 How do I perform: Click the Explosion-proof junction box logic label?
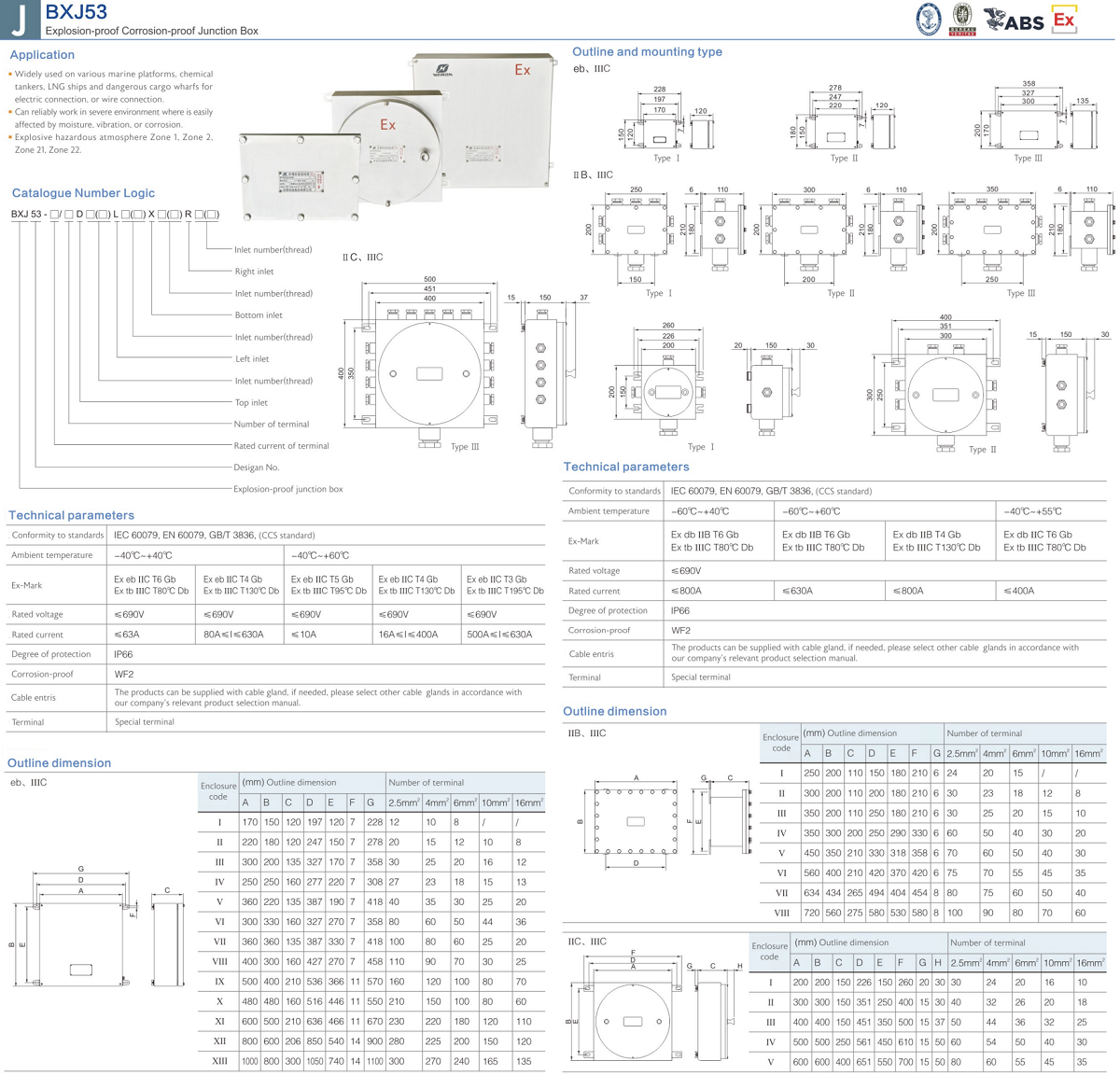[x=287, y=489]
